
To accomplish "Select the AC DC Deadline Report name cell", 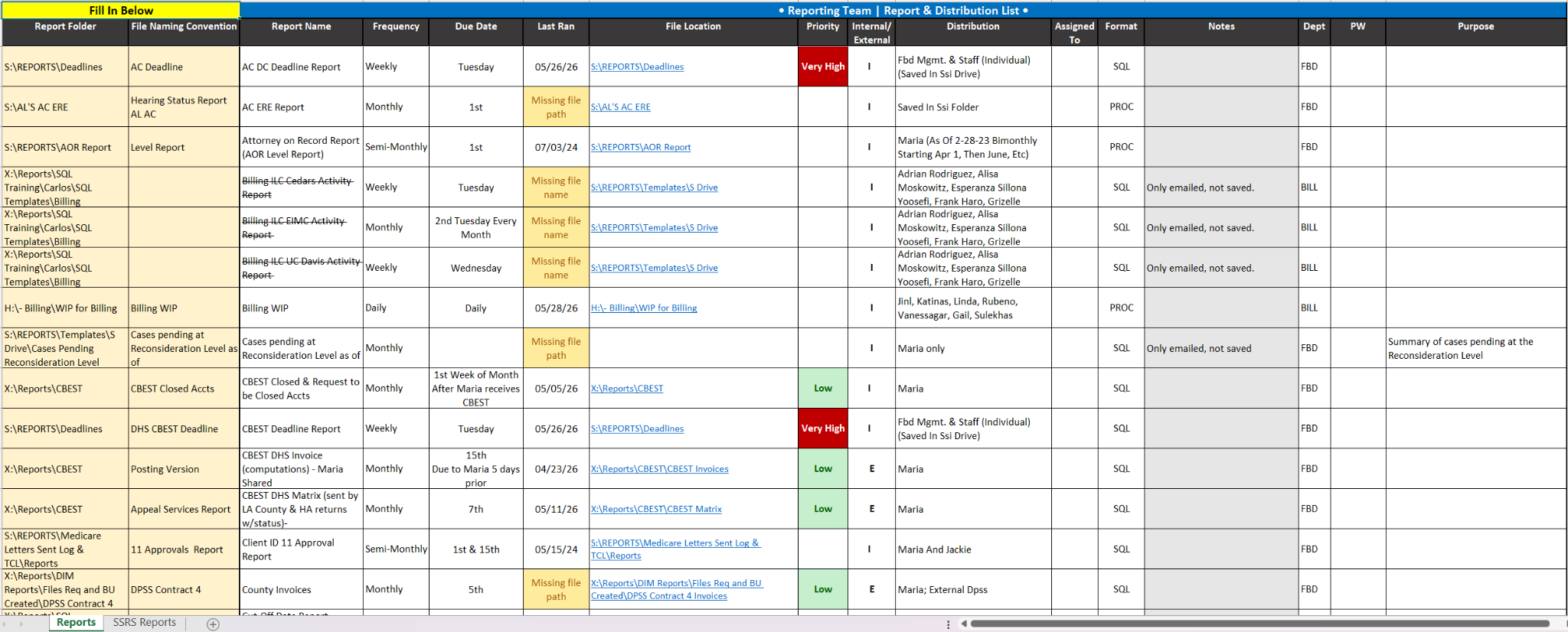I will click(302, 67).
